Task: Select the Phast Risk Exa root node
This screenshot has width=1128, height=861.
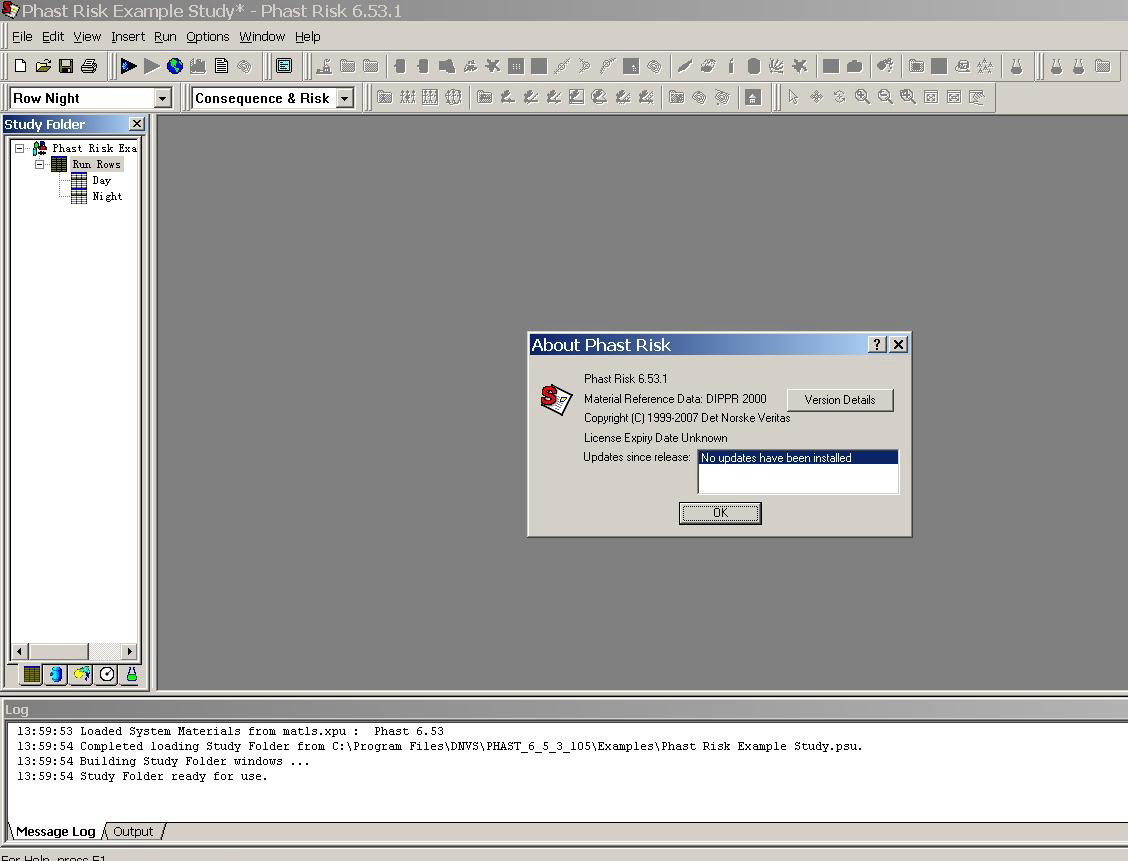Action: point(94,148)
